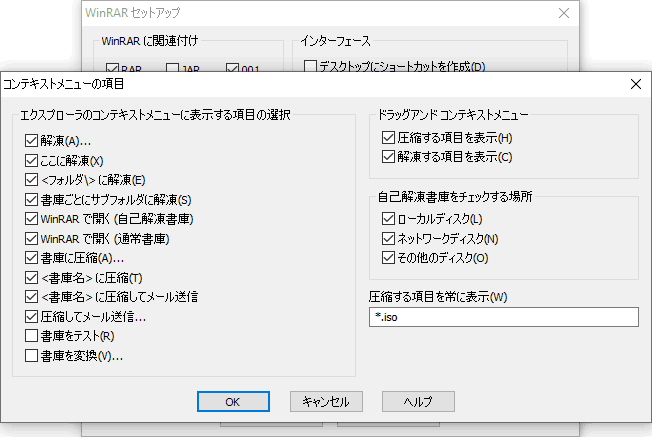652x437 pixels.
Task: Click the キャンセル button
Action: (x=326, y=402)
